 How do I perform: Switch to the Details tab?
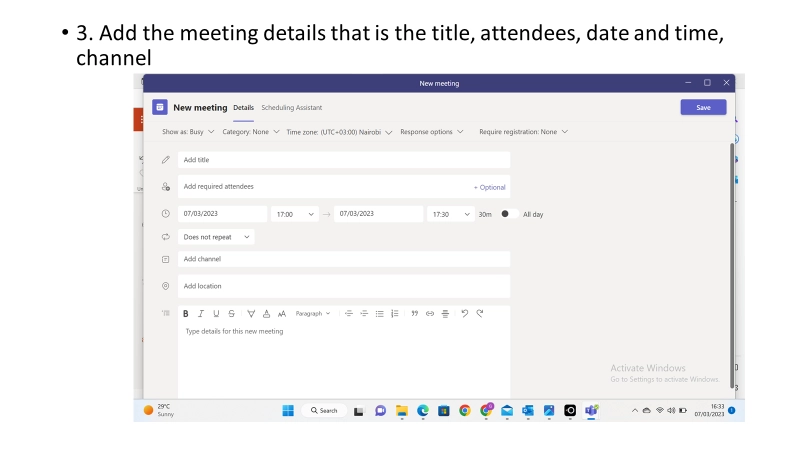coord(243,108)
